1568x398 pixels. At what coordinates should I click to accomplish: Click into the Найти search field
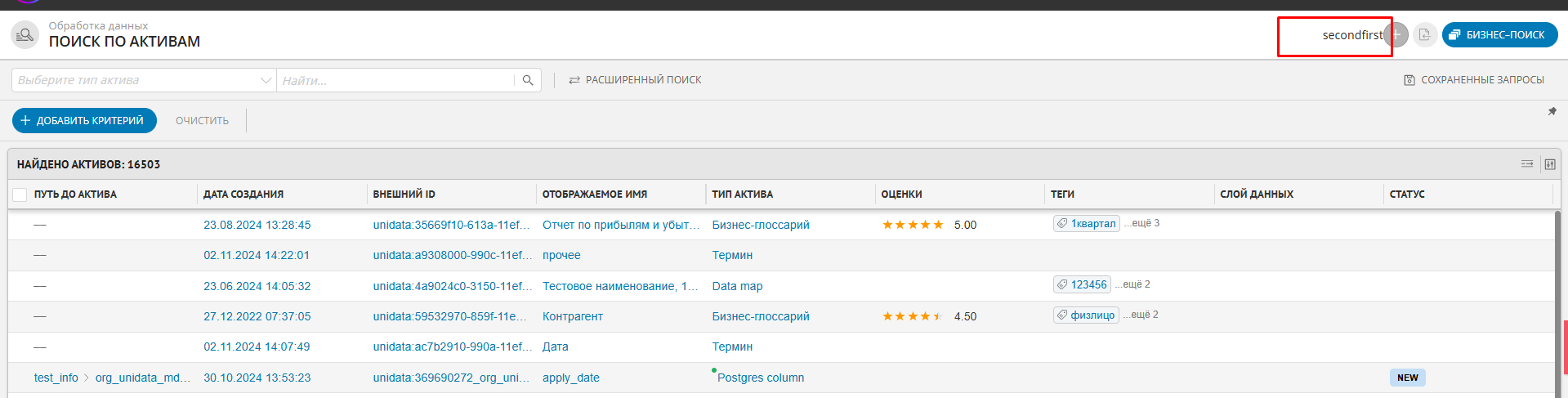point(396,80)
